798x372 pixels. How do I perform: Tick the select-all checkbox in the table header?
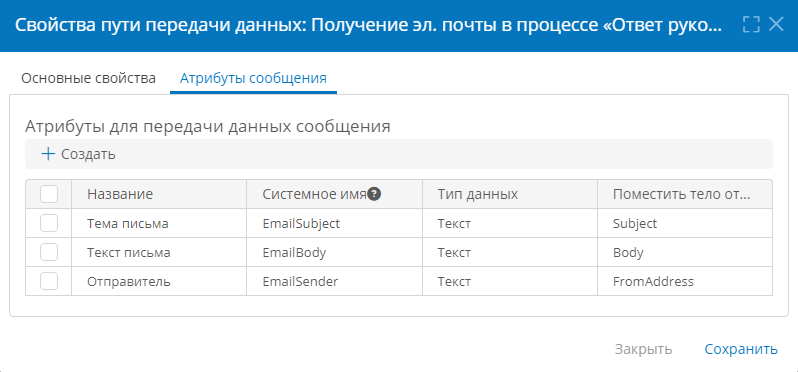(x=49, y=194)
